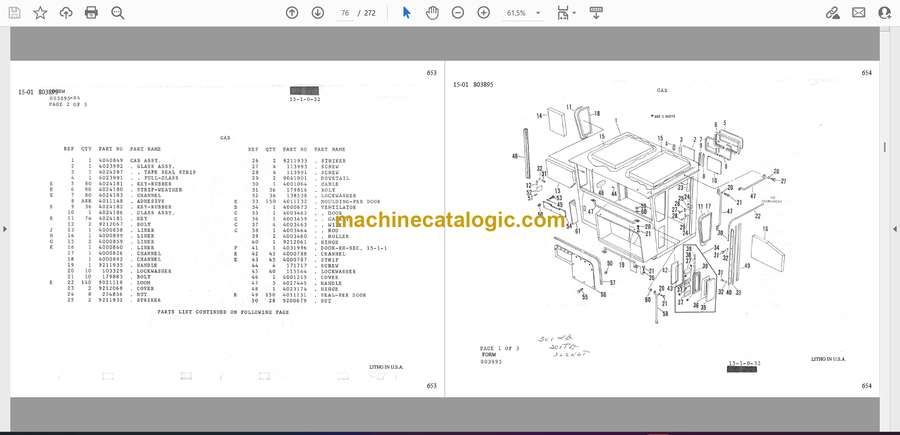Click the scrolling mode keyboard icon
The height and width of the screenshot is (435, 900).
(596, 13)
